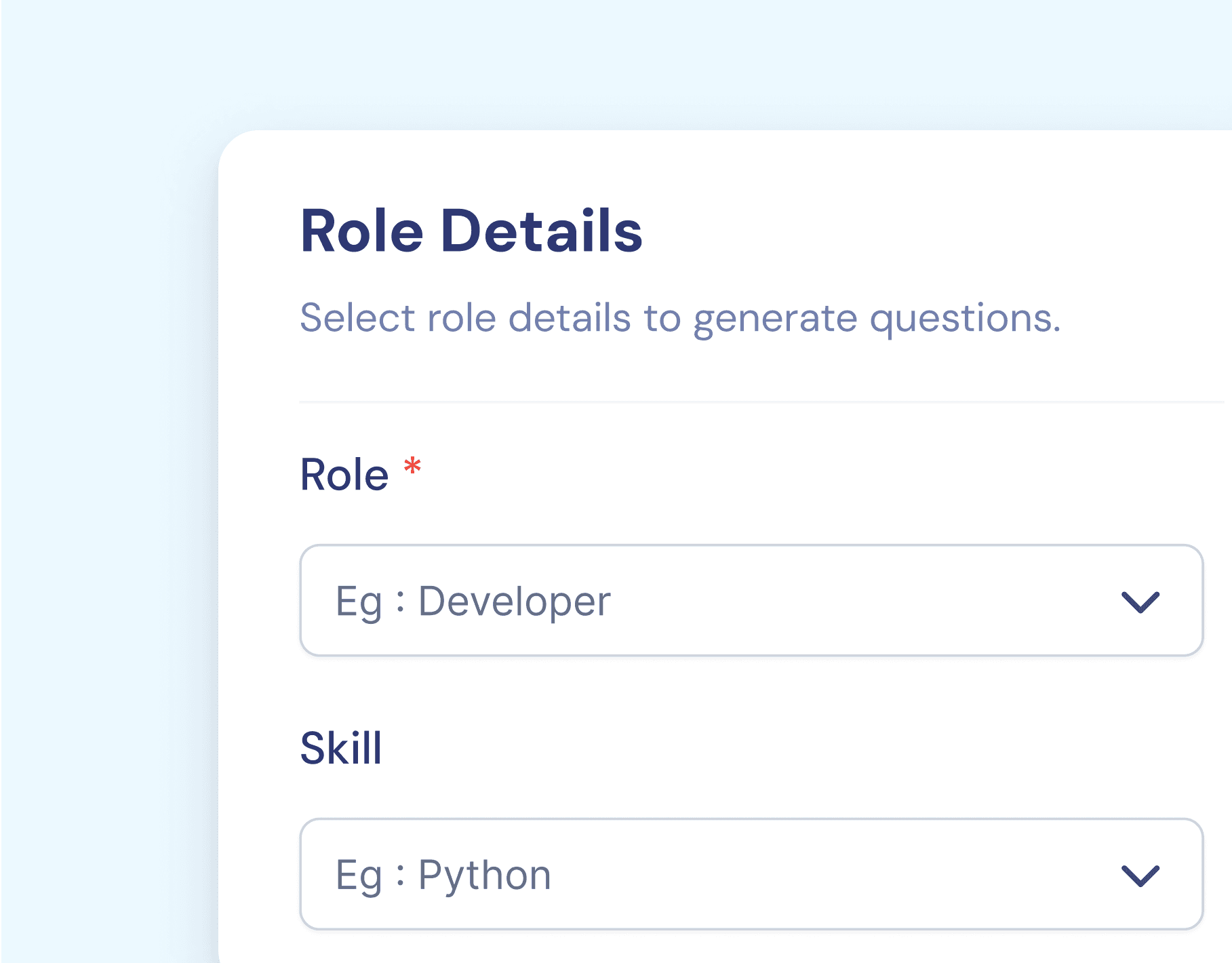Click the light blue background outside the card
The width and height of the screenshot is (1232, 963).
pos(102,475)
